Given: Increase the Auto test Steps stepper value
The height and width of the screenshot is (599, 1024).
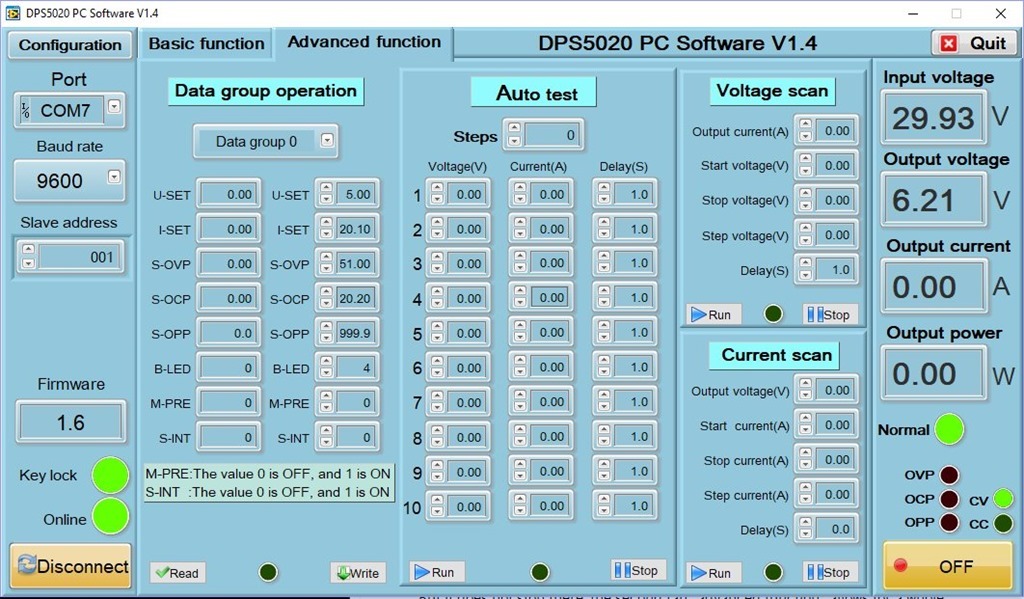Looking at the screenshot, I should click(513, 128).
